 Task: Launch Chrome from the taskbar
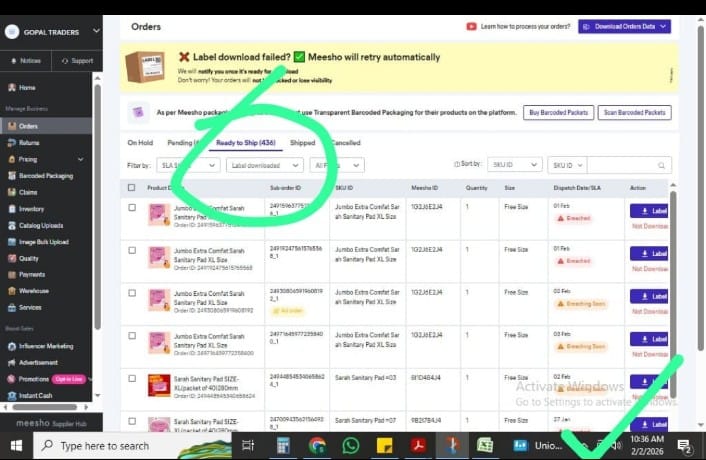[317, 445]
